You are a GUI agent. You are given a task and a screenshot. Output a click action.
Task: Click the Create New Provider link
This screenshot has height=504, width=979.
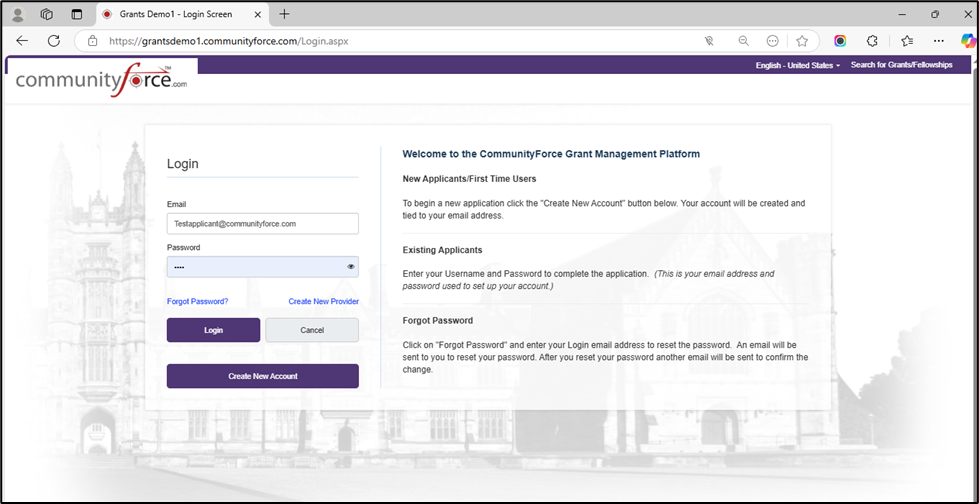click(x=323, y=301)
